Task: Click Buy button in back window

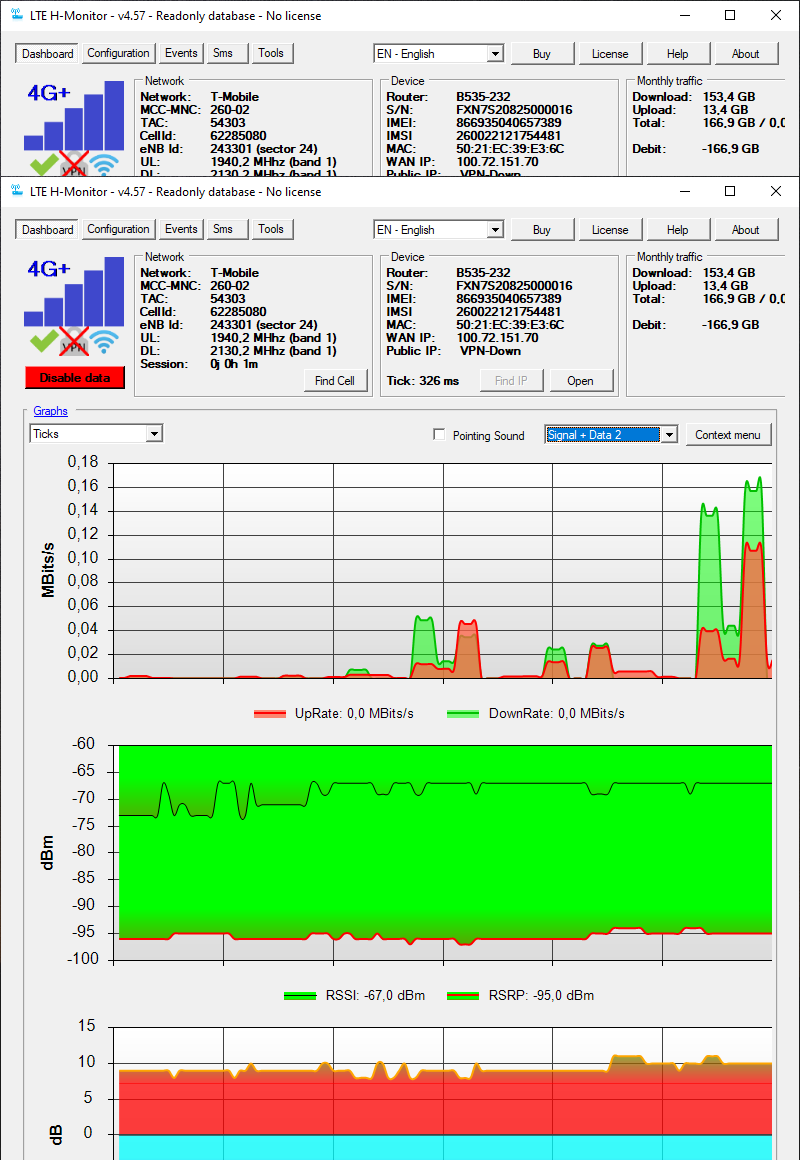Action: click(x=542, y=53)
